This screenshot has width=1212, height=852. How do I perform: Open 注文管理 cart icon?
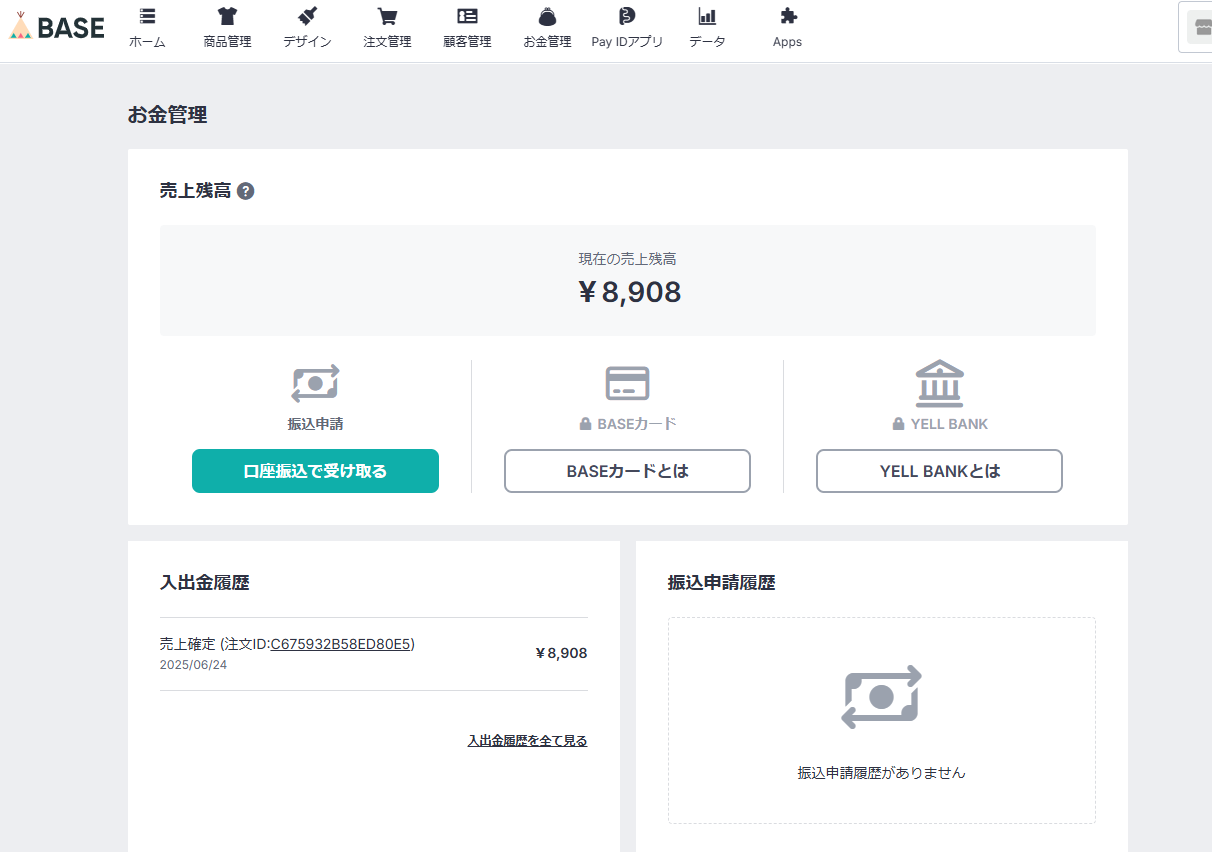[387, 16]
